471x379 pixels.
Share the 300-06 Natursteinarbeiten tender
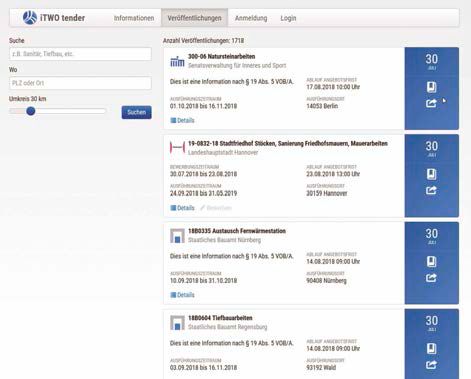431,103
